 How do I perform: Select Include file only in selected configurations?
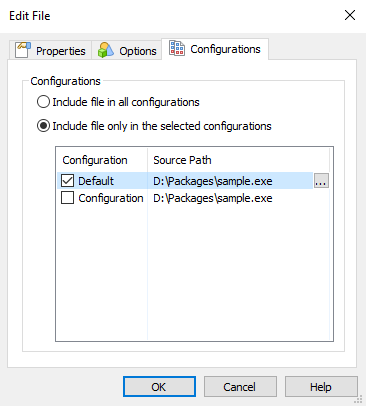(x=154, y=126)
